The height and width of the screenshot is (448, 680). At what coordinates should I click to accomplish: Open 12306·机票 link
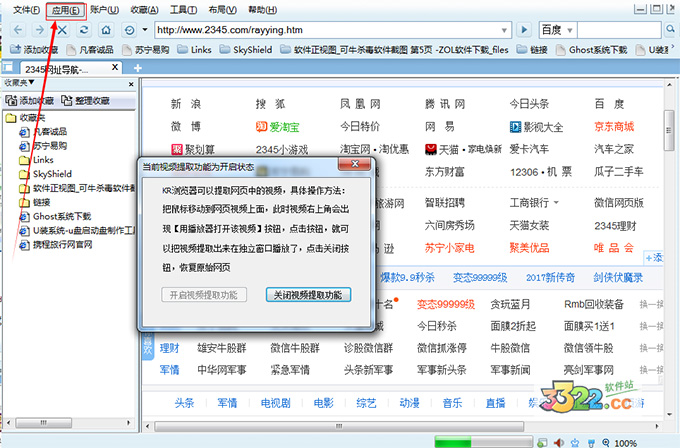click(x=541, y=172)
